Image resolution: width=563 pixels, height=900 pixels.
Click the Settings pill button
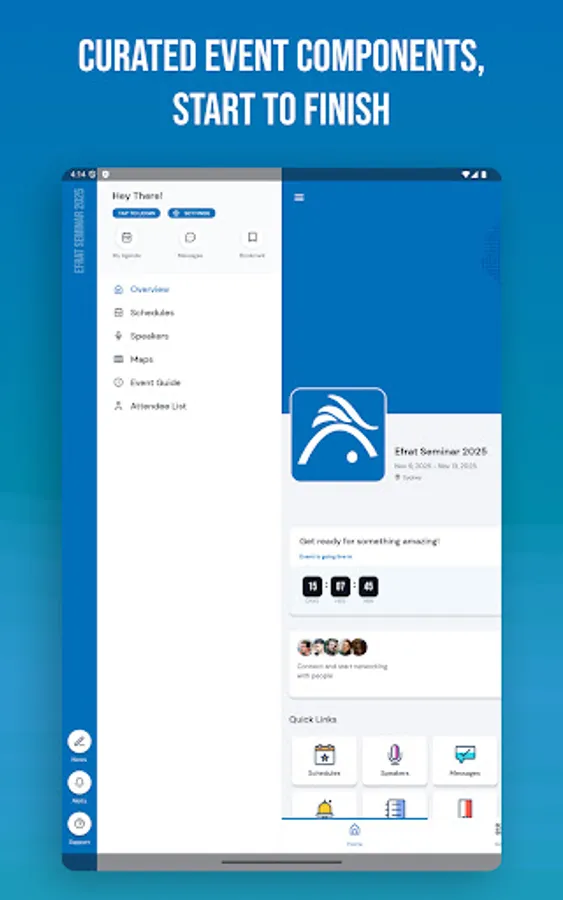click(192, 213)
